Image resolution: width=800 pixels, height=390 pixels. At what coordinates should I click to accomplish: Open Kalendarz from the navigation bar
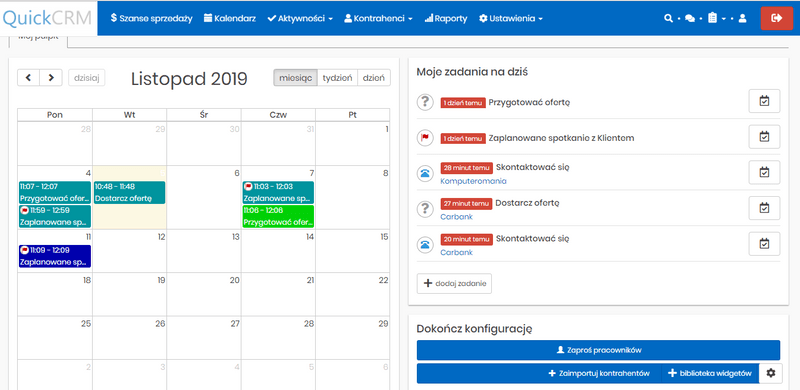pos(230,18)
